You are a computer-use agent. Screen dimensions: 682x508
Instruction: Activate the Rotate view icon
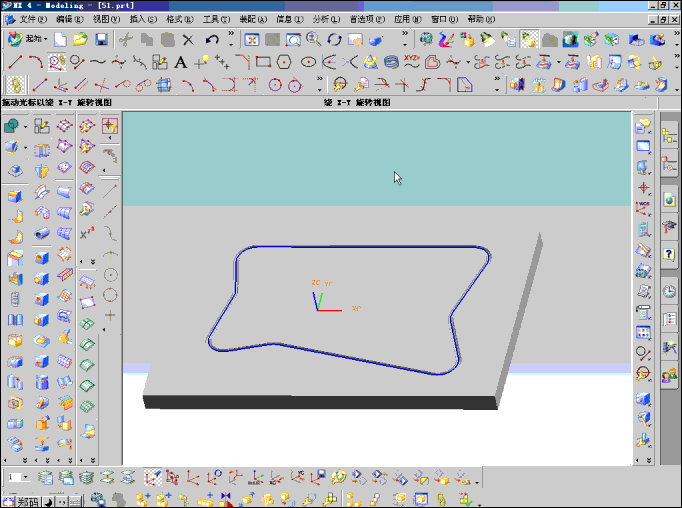pyautogui.click(x=334, y=40)
